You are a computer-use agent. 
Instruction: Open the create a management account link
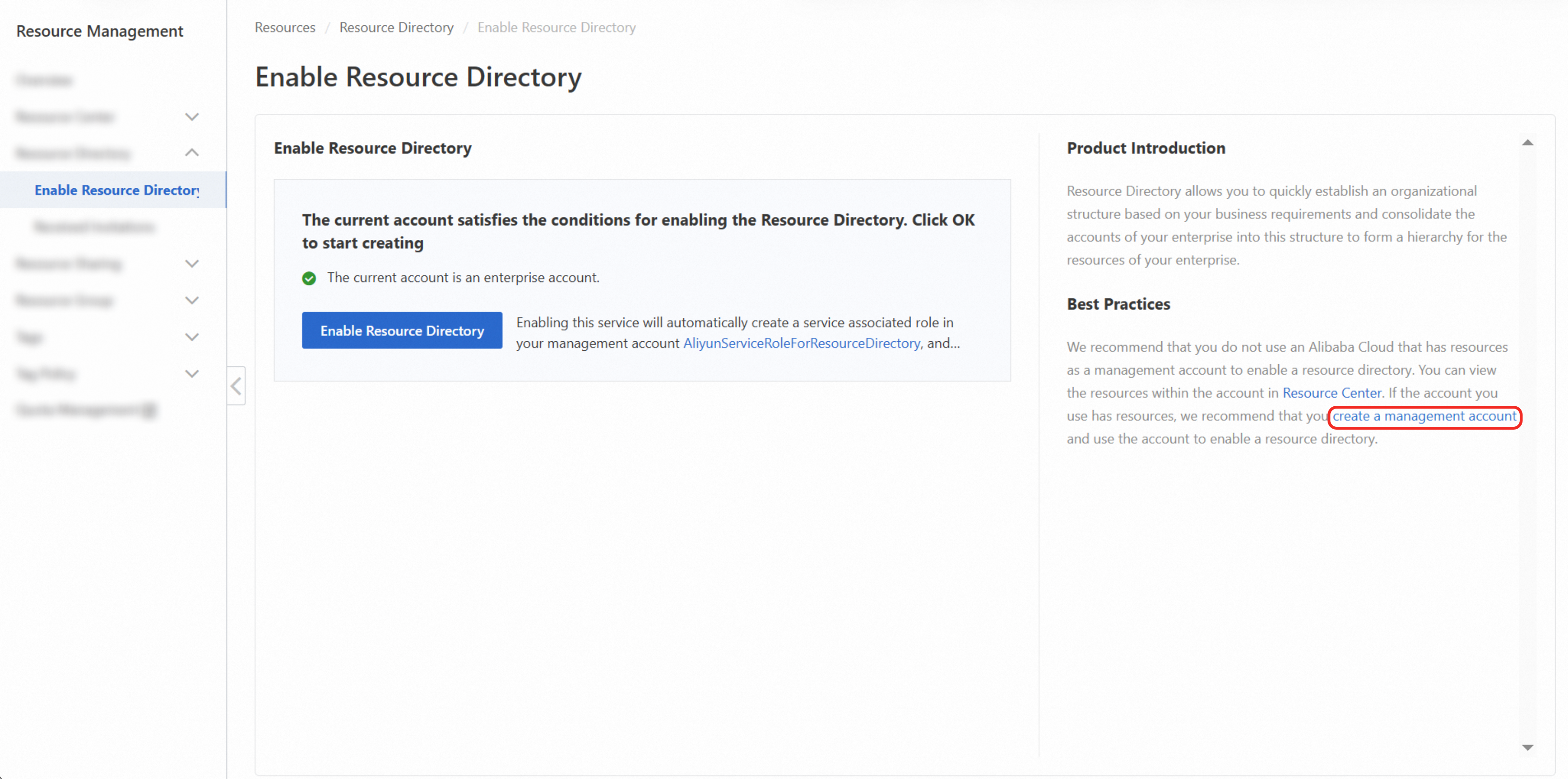click(x=1425, y=416)
